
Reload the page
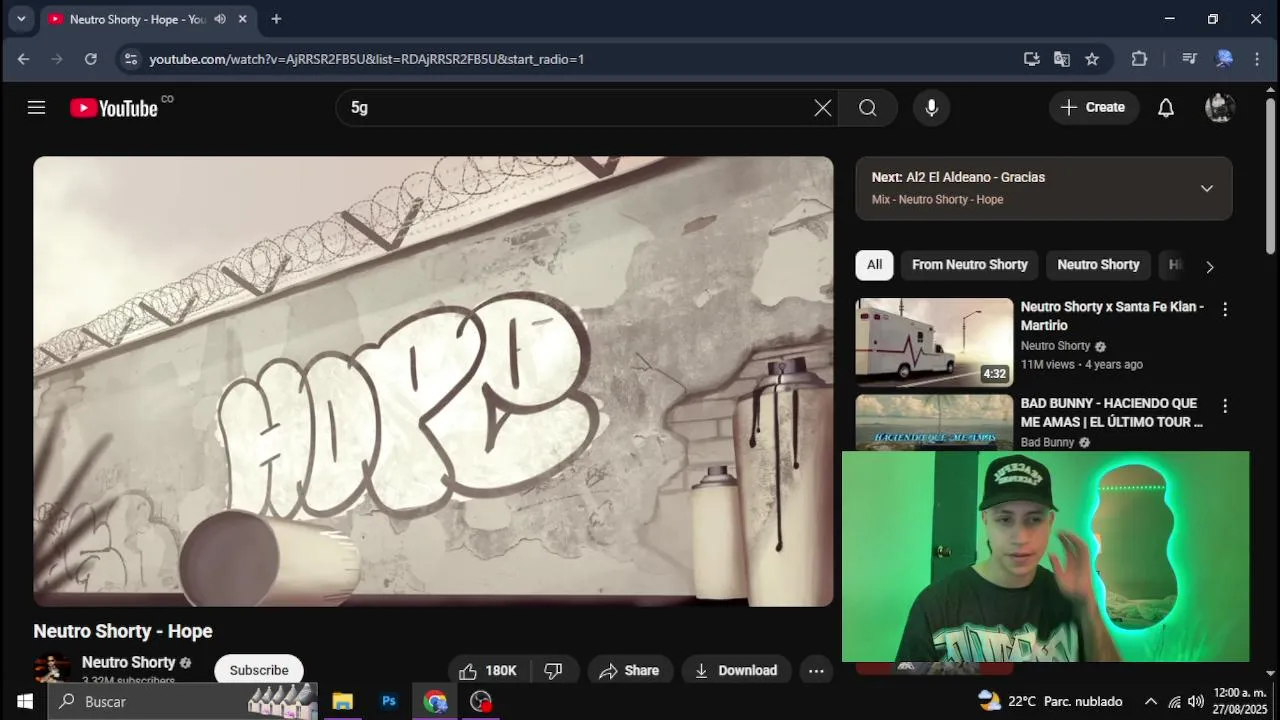[91, 59]
